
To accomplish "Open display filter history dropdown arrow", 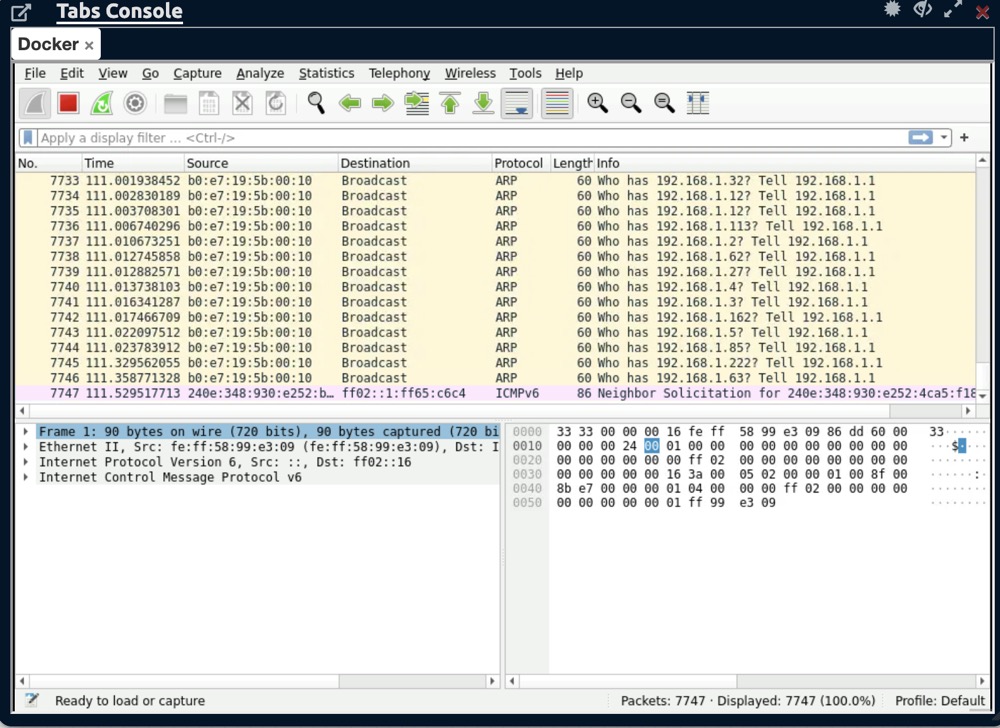I will [943, 138].
